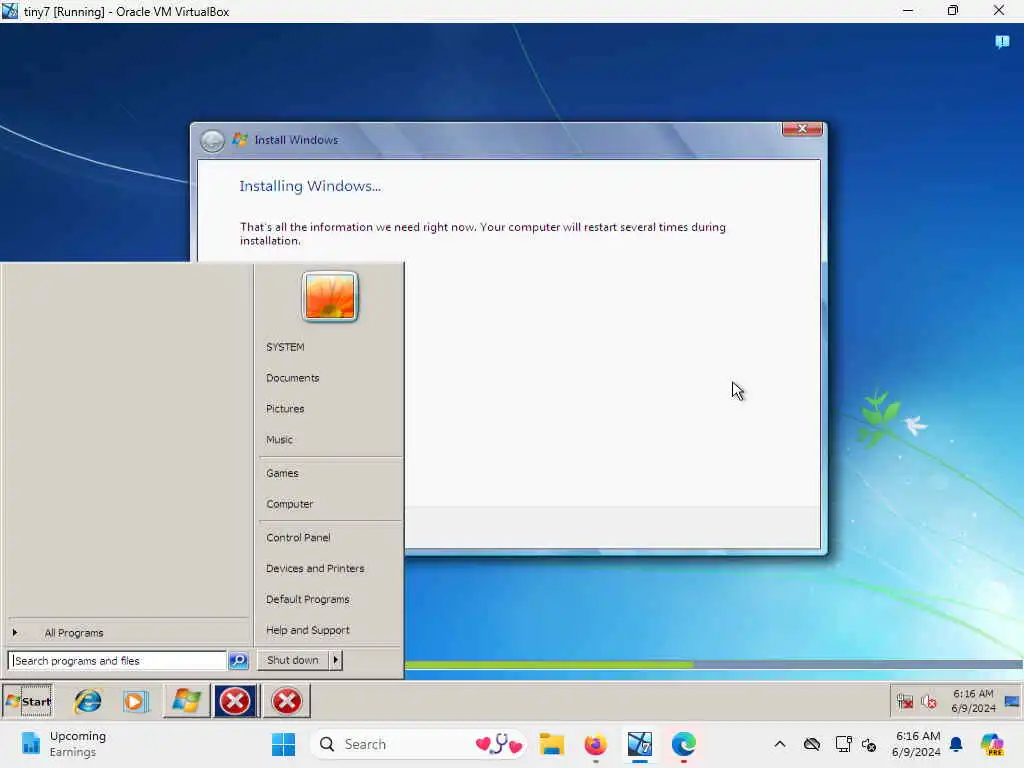
Task: Focus the Search programs and files box
Action: pos(118,660)
